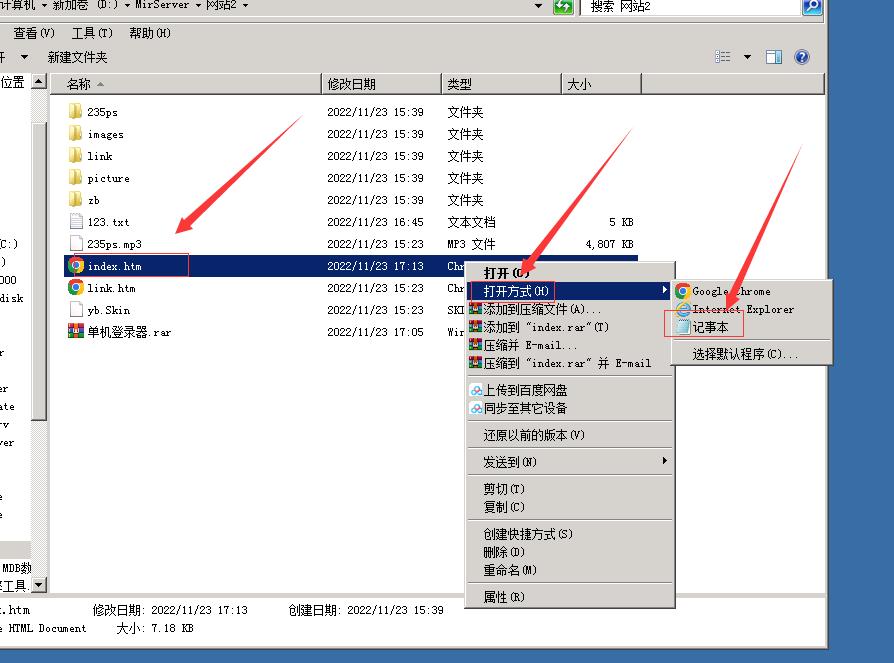The width and height of the screenshot is (894, 663).
Task: Choose 剪切(T) in the context menu
Action: point(570,489)
